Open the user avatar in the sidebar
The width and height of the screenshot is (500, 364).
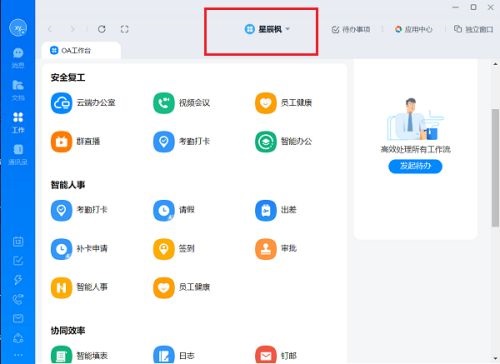pos(18,27)
